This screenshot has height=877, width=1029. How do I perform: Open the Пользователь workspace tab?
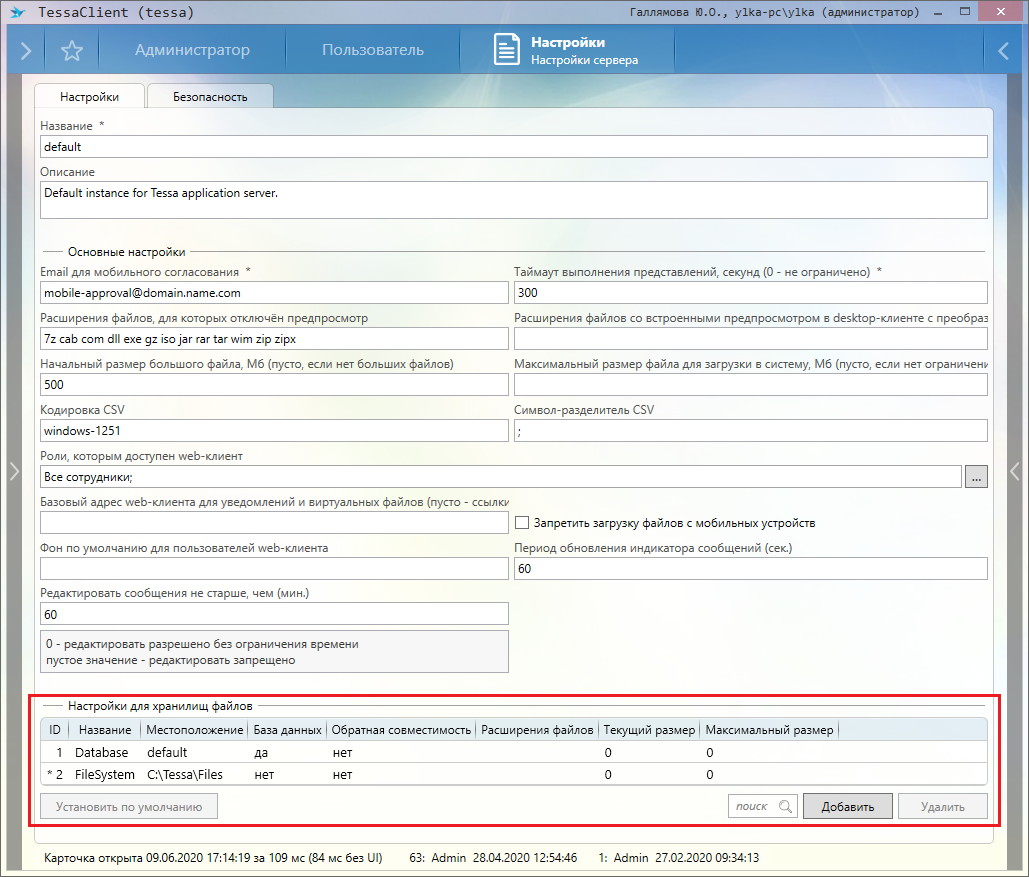pos(373,51)
